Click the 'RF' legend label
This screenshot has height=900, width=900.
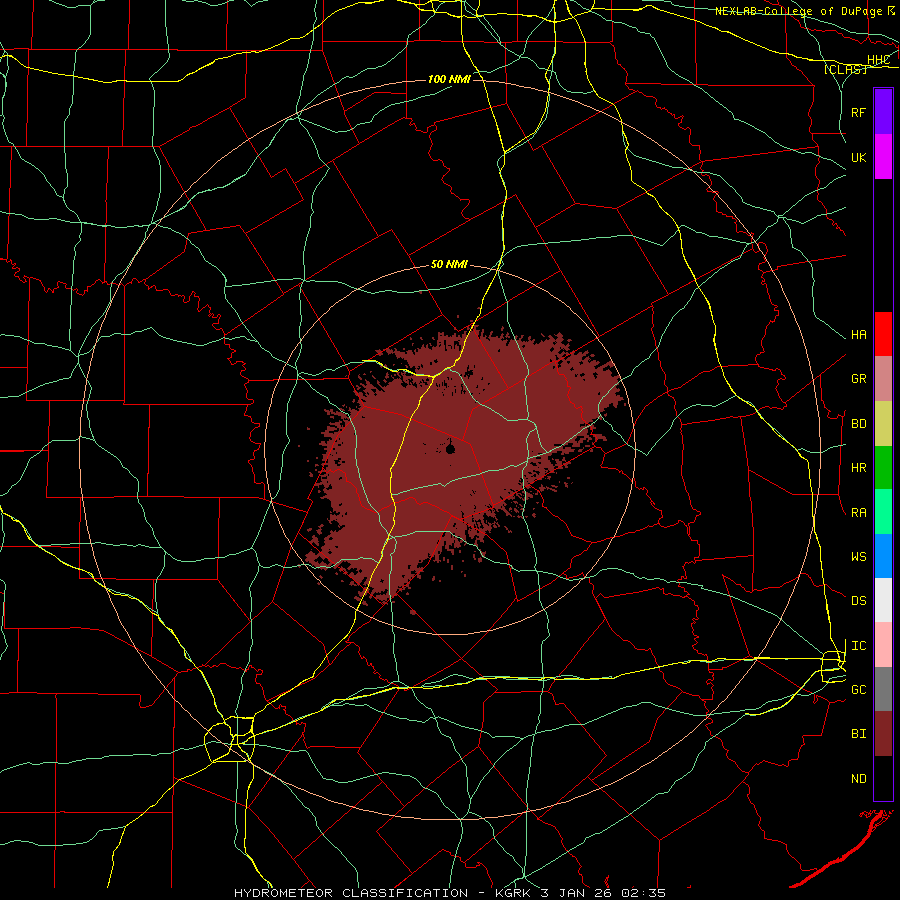pyautogui.click(x=859, y=112)
